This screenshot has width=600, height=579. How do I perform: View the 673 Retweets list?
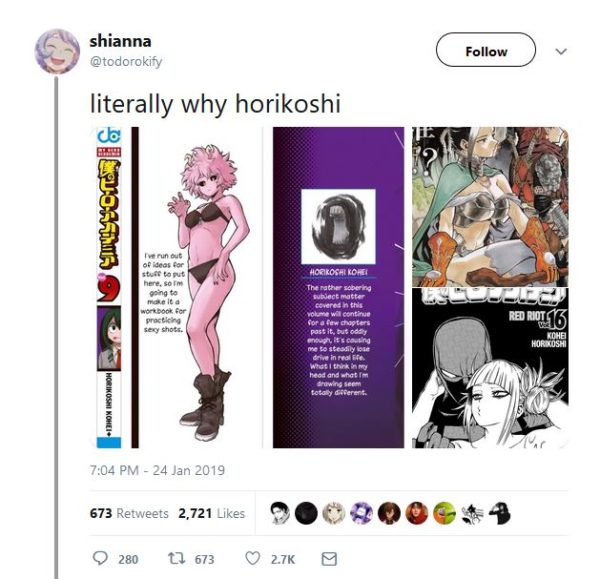pos(129,513)
